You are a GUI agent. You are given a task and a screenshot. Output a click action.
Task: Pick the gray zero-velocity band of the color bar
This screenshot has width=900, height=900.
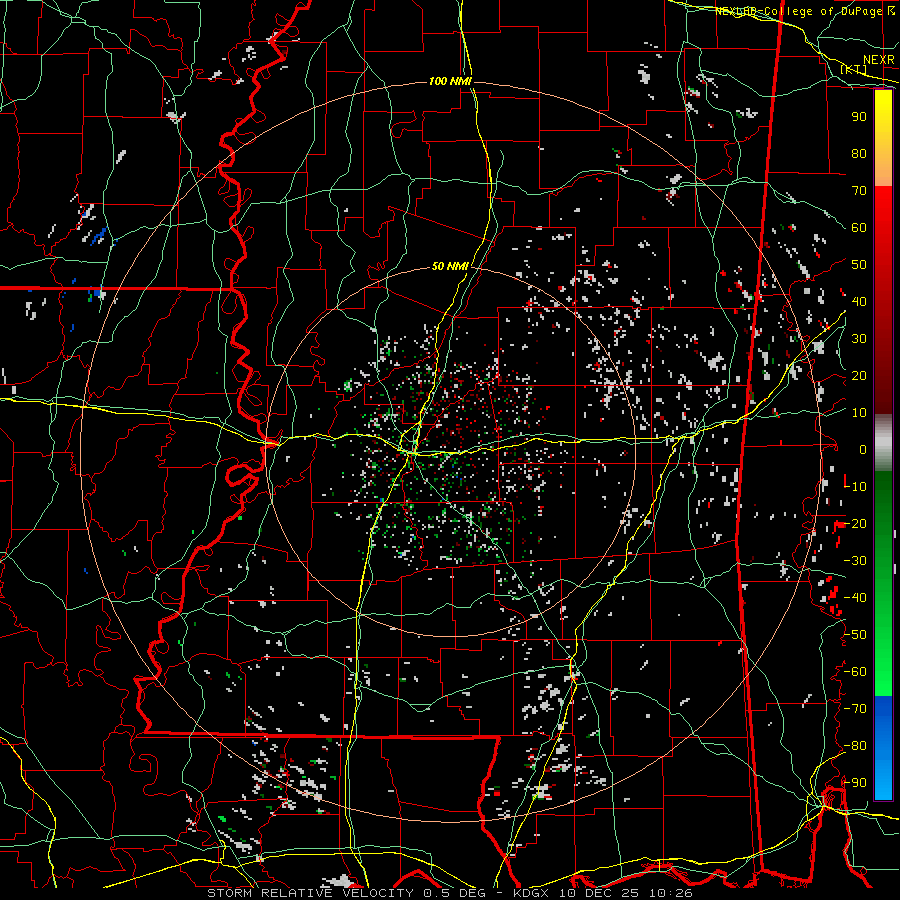(883, 443)
